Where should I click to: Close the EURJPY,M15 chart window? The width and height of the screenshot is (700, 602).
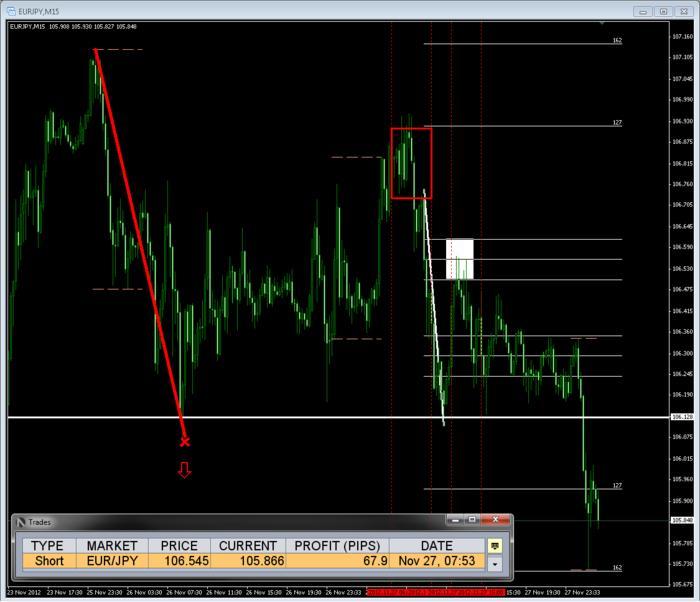point(684,12)
